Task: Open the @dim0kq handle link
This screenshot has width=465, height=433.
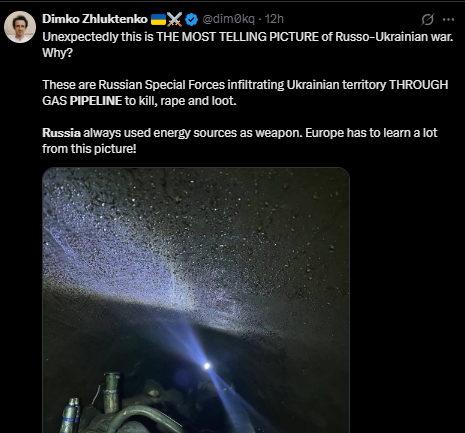Action: (229, 19)
